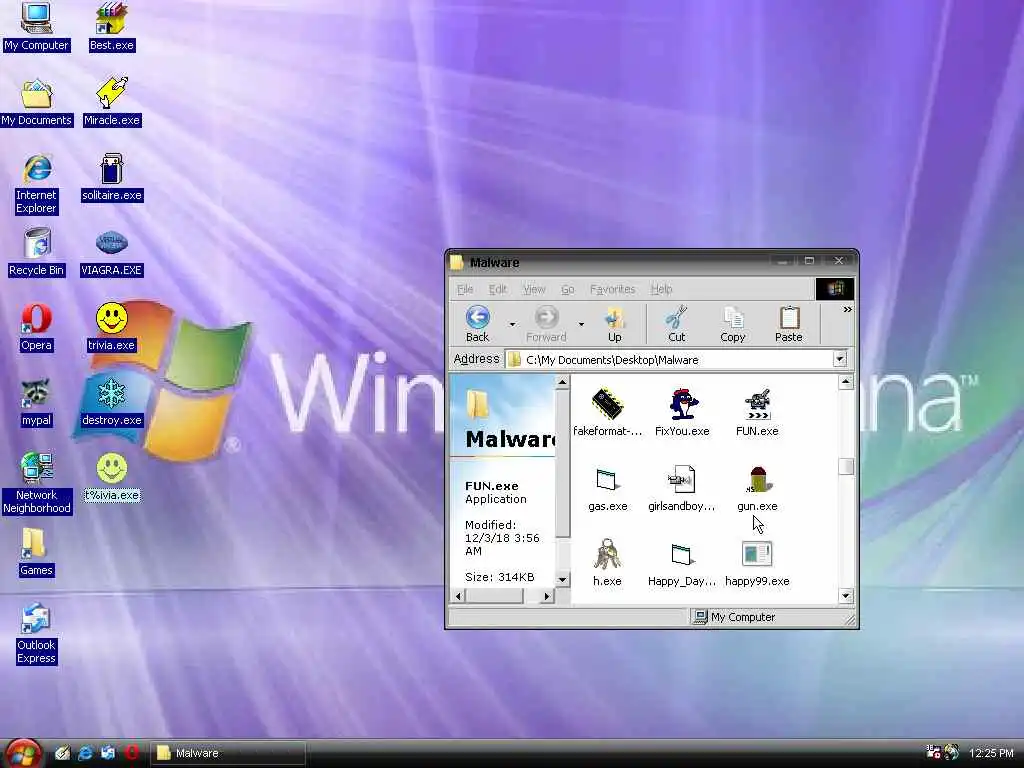Select the solitaire.exe desktop icon

[x=112, y=178]
